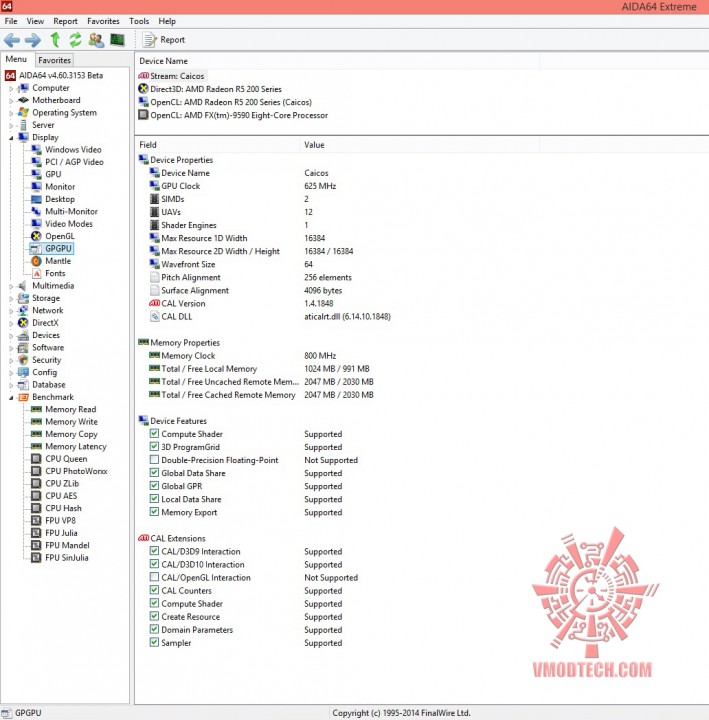Click the Field column header

tap(218, 145)
